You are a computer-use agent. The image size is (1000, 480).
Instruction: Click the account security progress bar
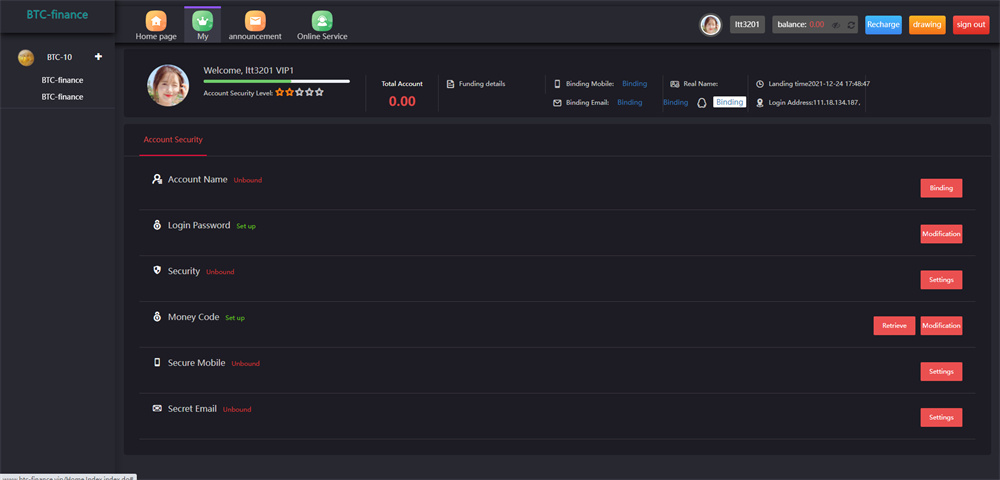(x=276, y=81)
